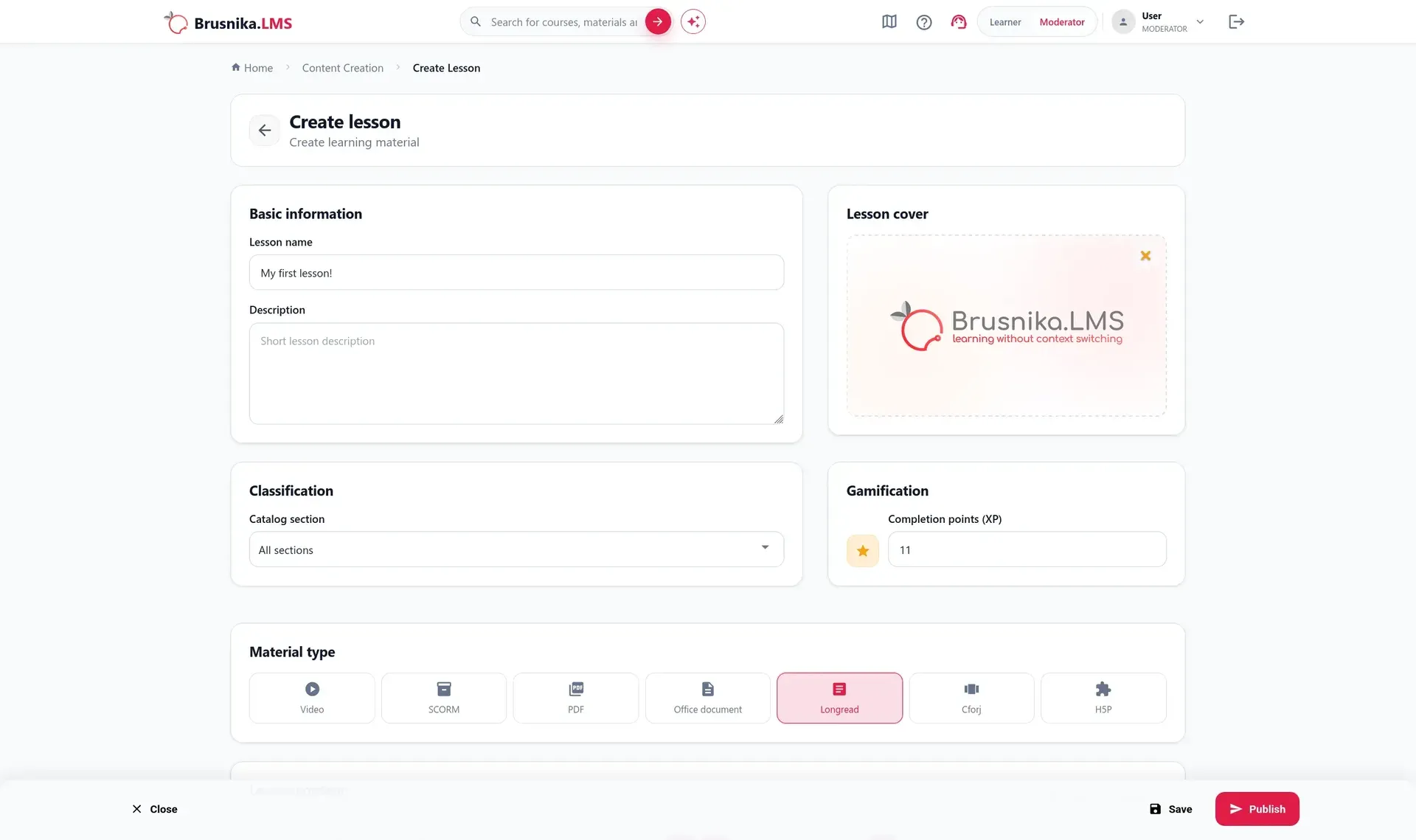Publish the lesson

point(1257,809)
